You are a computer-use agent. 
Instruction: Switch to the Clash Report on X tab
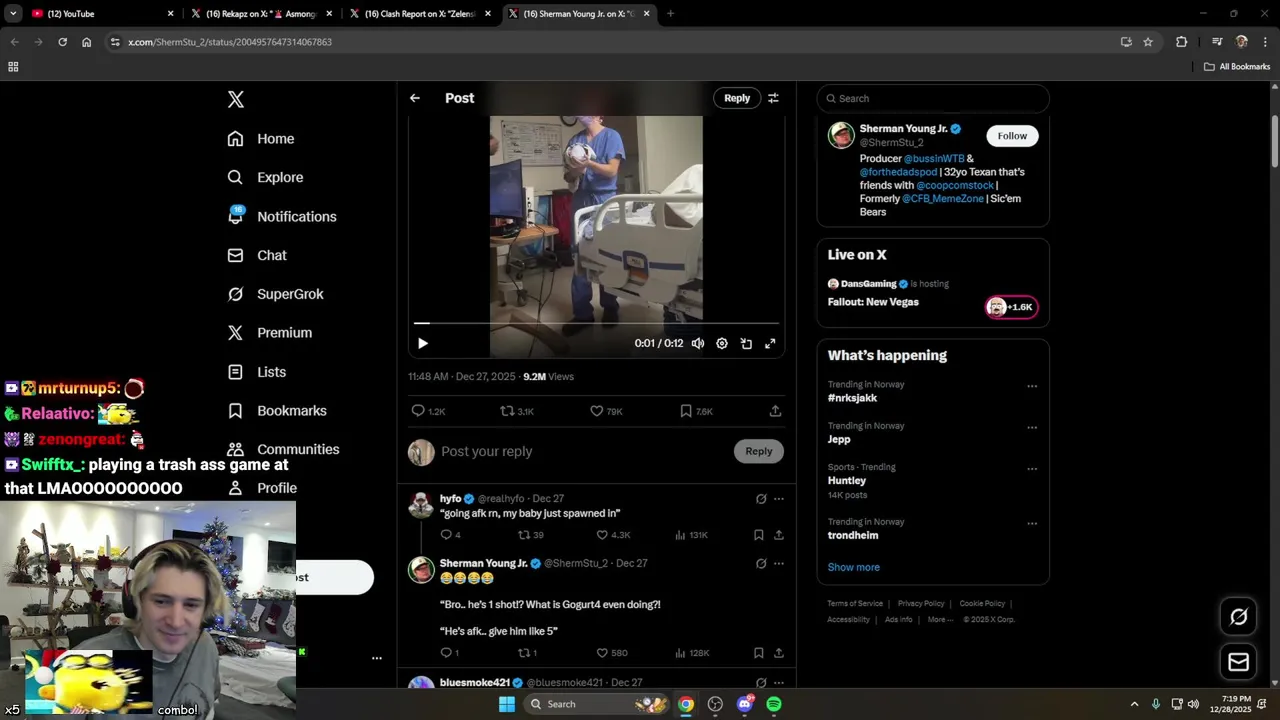(420, 14)
